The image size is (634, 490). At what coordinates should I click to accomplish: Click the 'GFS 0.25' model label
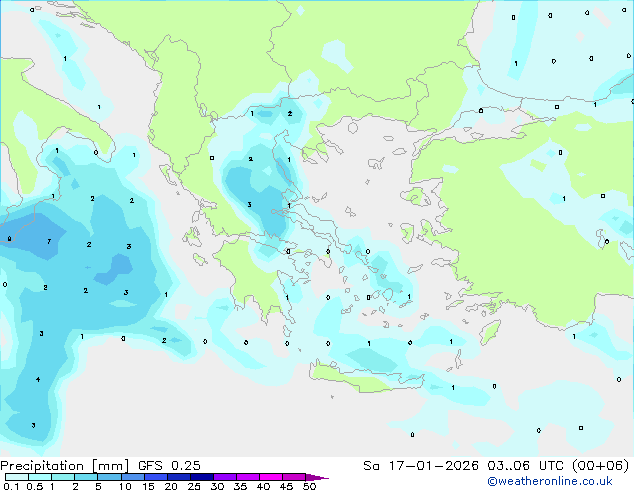tap(169, 466)
